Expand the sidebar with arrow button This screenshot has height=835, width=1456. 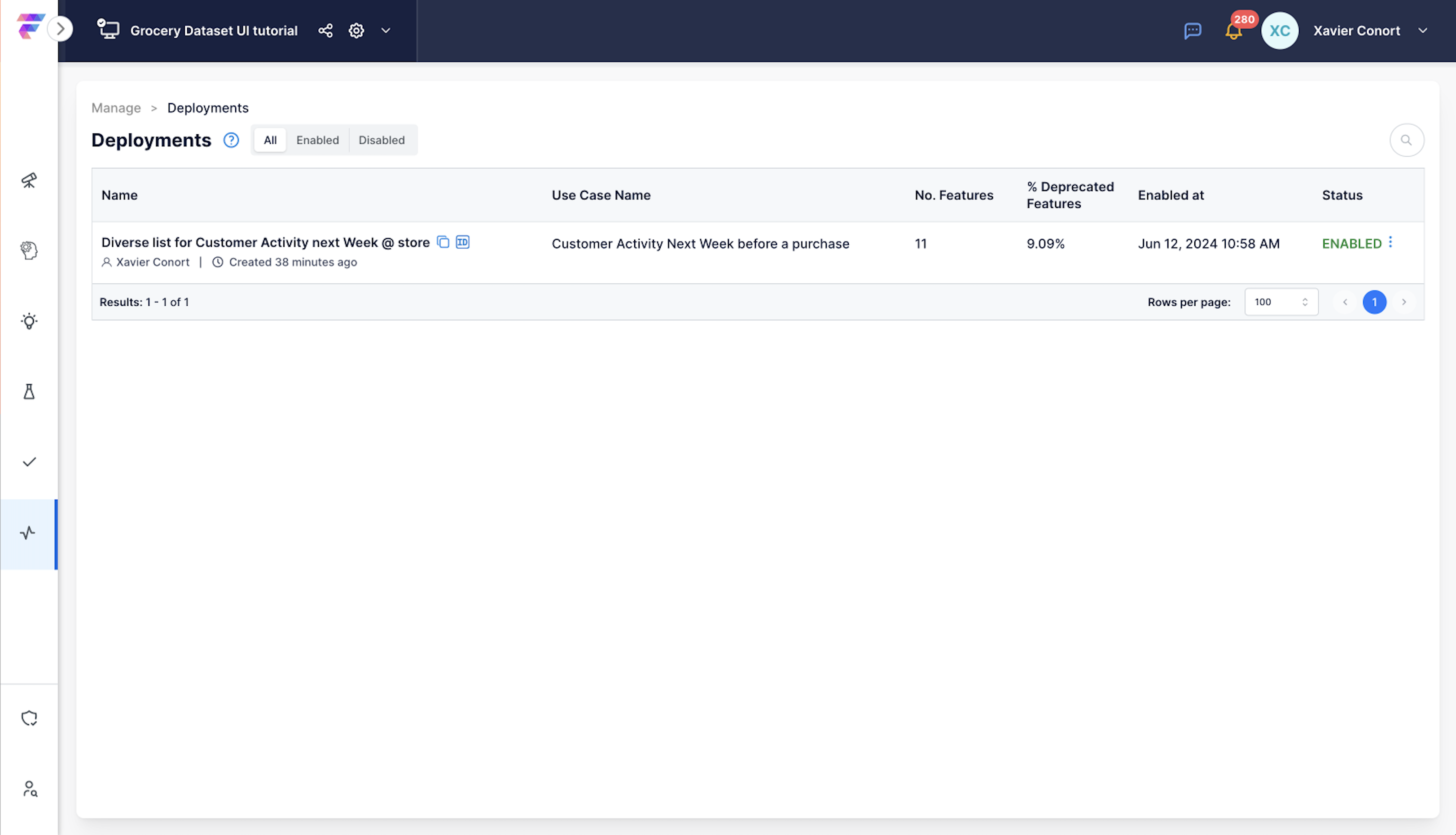(61, 29)
